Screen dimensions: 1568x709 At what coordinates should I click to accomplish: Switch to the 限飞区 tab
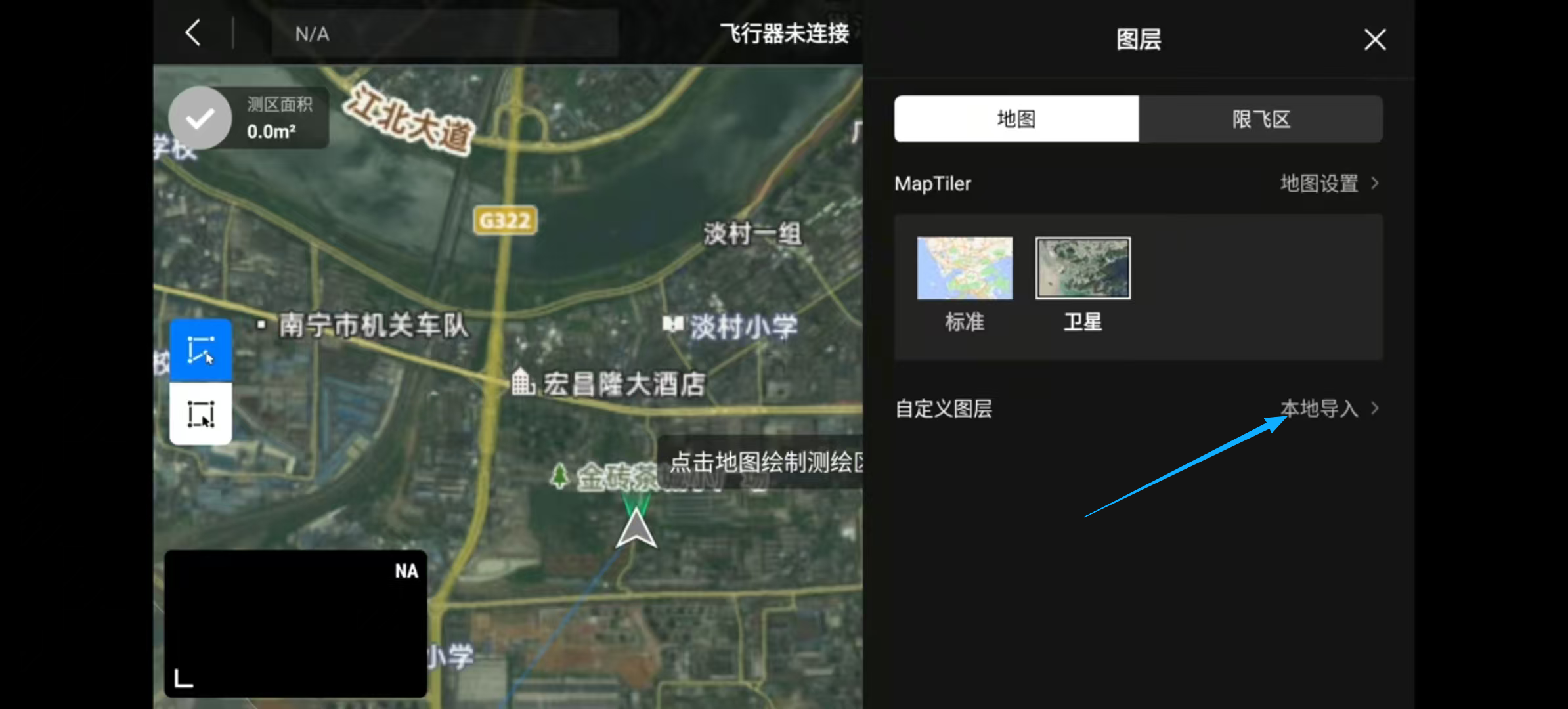coord(1261,119)
